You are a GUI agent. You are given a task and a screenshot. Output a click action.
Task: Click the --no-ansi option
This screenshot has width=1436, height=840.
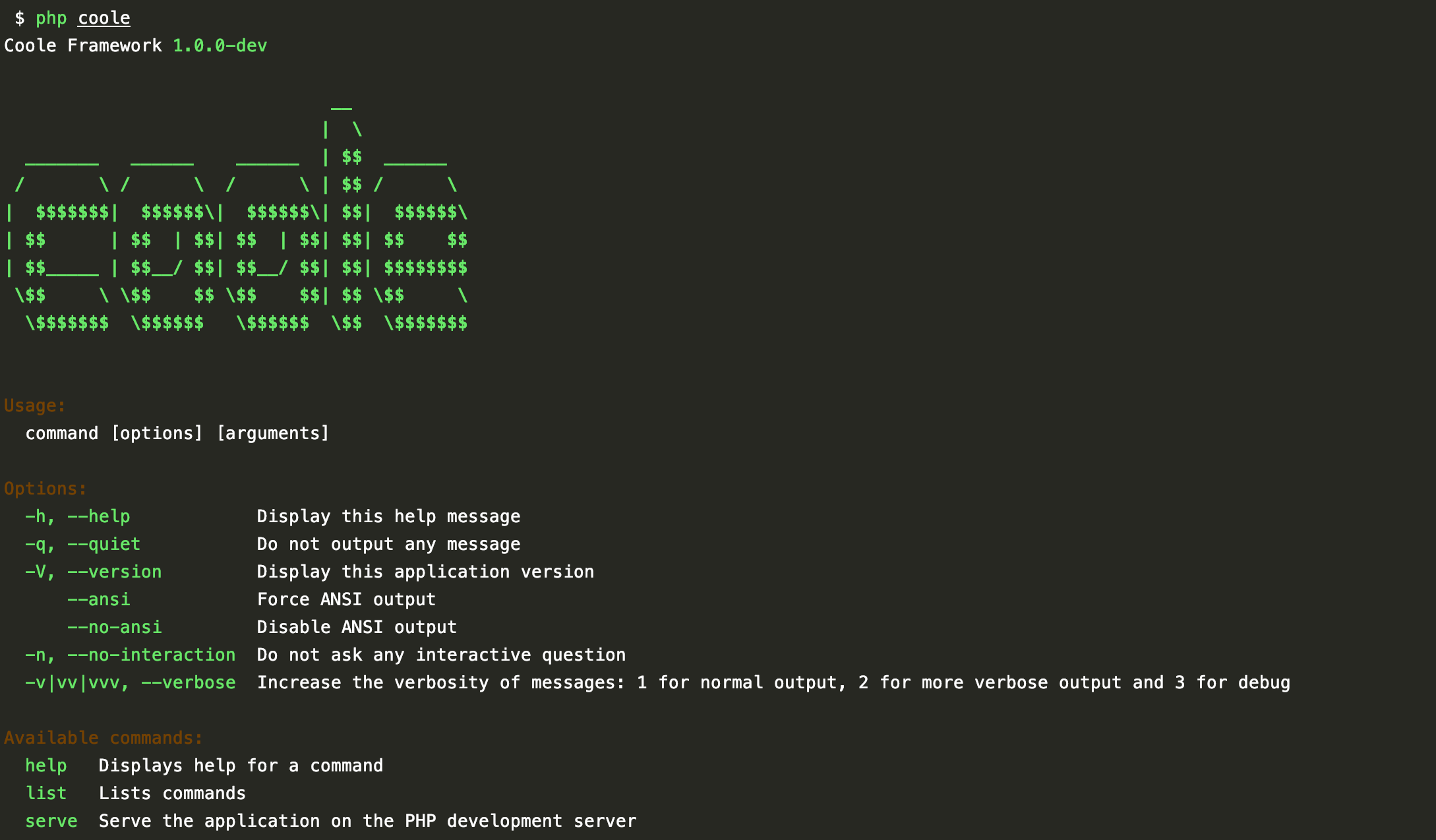(115, 627)
